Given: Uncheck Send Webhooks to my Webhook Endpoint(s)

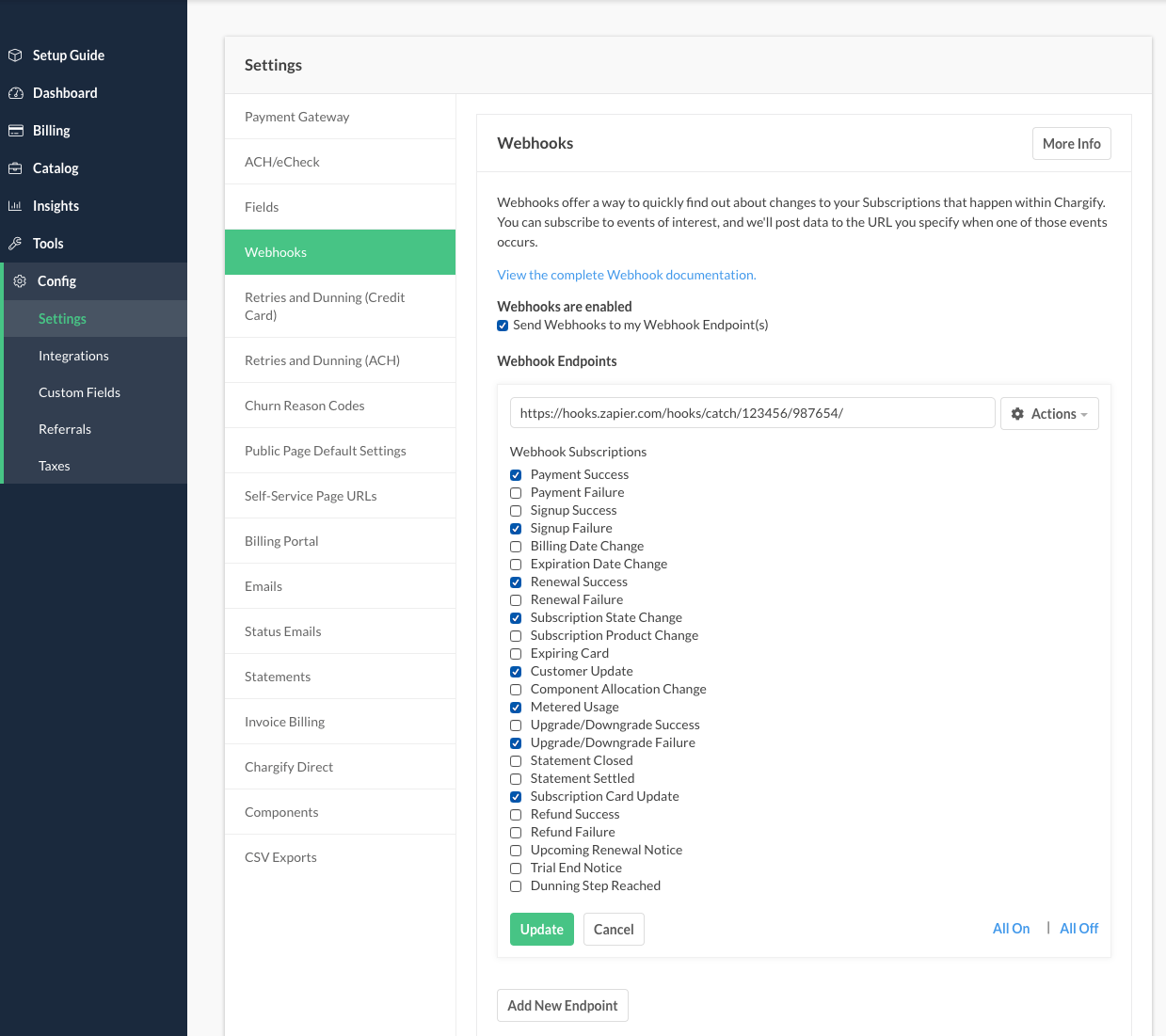Looking at the screenshot, I should (503, 326).
